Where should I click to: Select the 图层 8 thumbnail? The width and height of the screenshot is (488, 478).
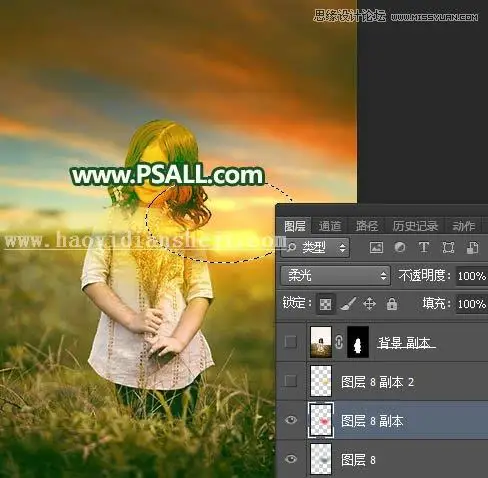click(x=321, y=459)
